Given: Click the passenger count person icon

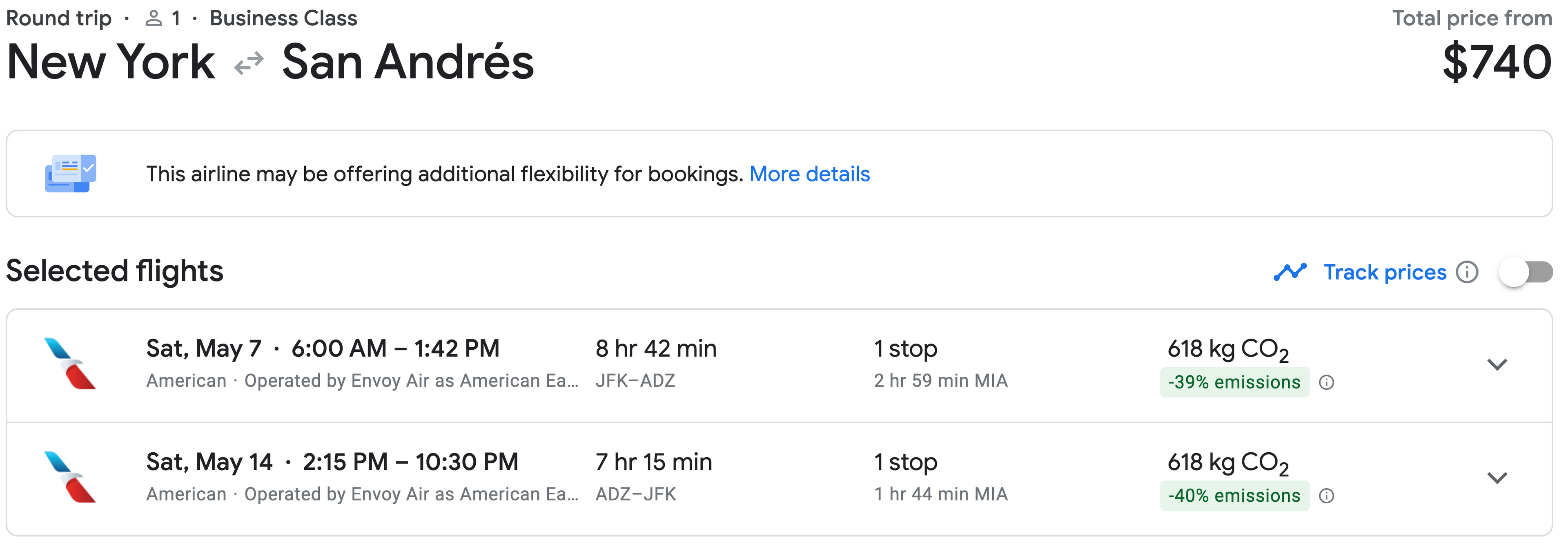Looking at the screenshot, I should 154,18.
